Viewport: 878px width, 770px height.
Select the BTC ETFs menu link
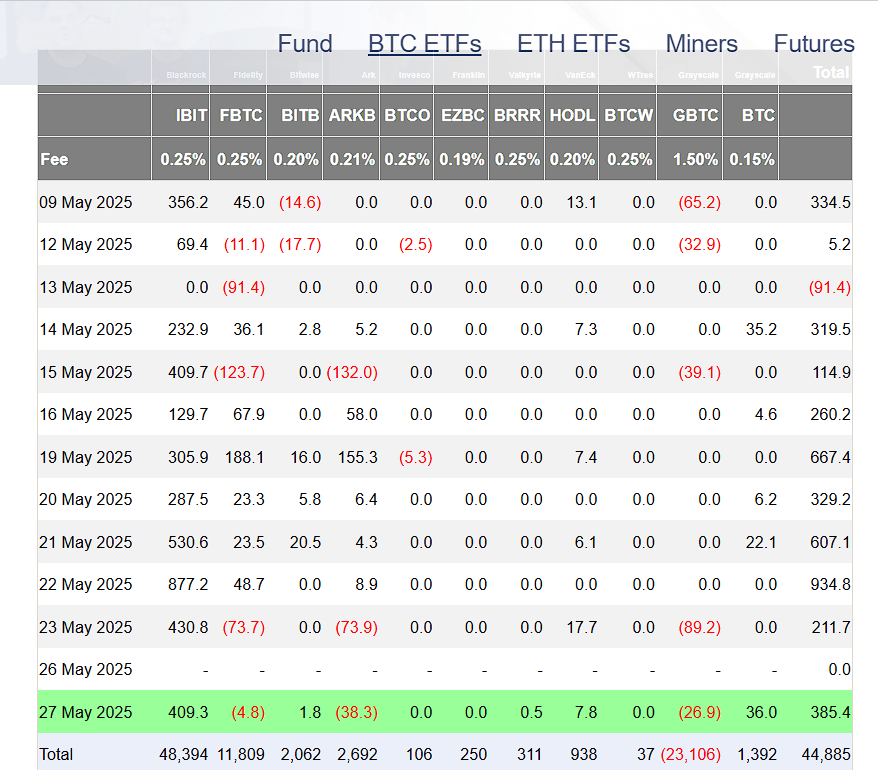pos(424,44)
